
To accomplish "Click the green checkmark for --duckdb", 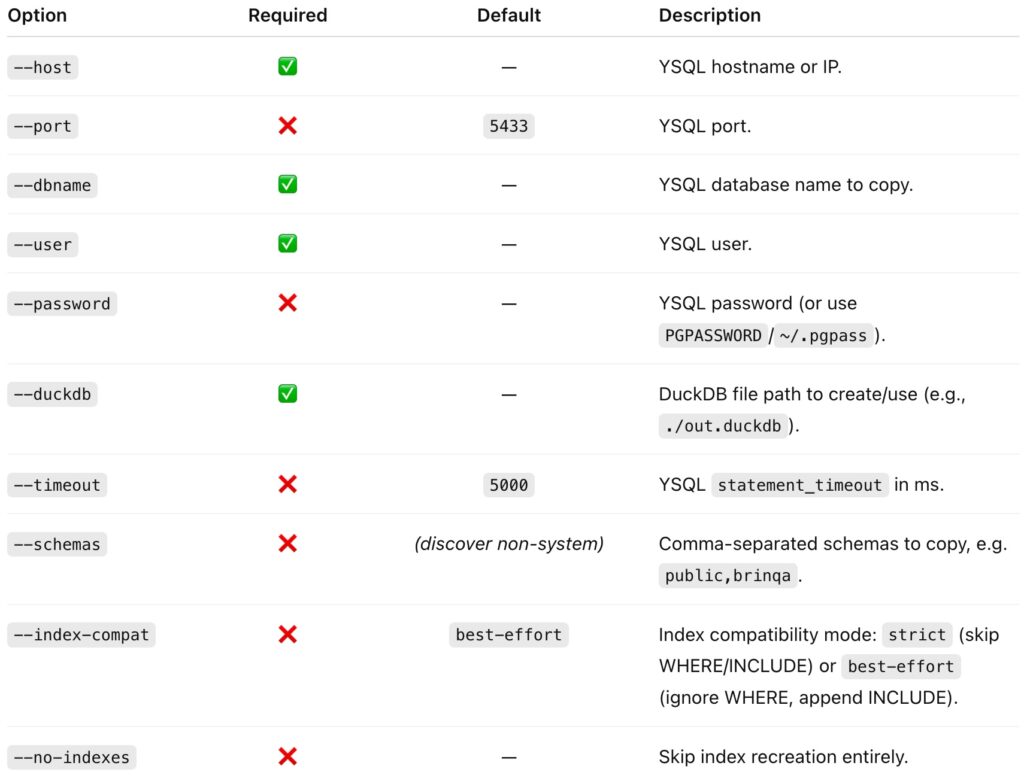I will click(x=287, y=394).
